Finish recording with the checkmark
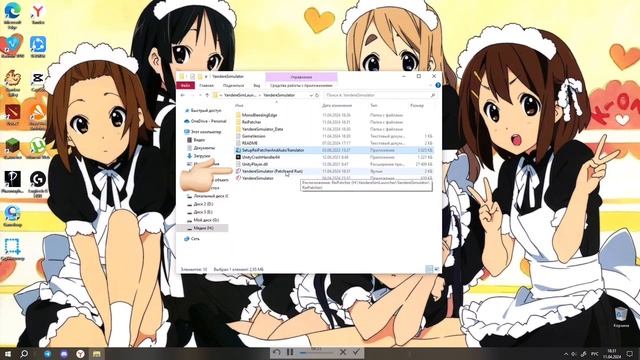This screenshot has width=640, height=360. 356,352
